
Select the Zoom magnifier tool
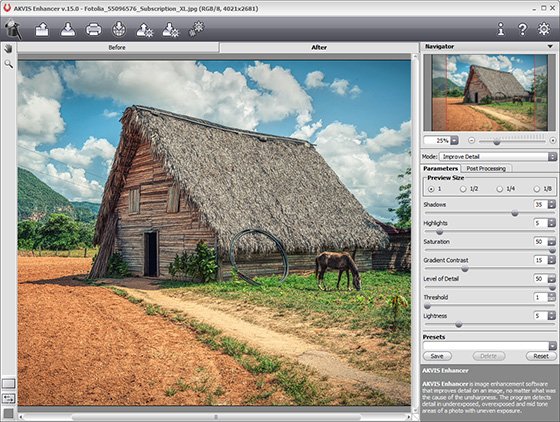(x=8, y=64)
